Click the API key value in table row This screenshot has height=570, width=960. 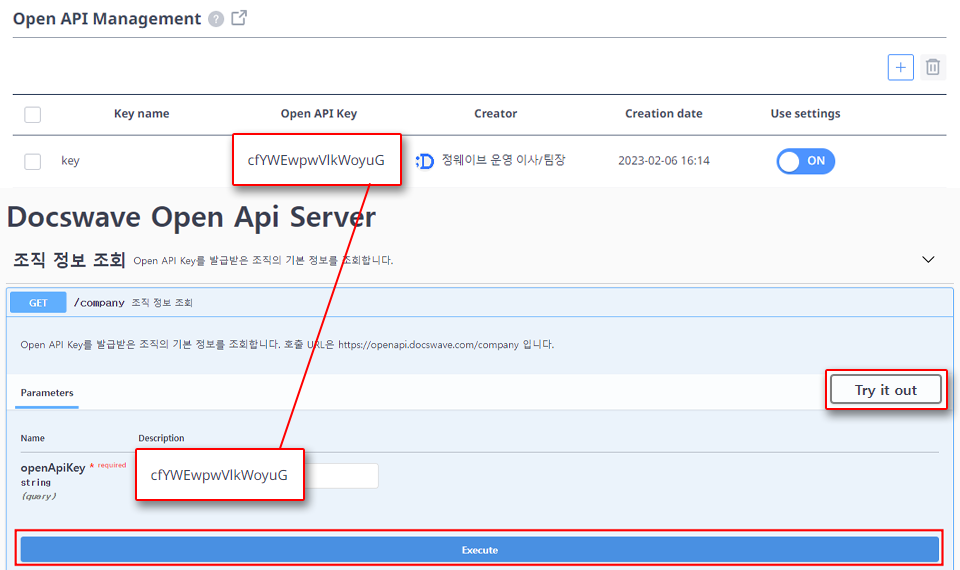click(x=316, y=160)
